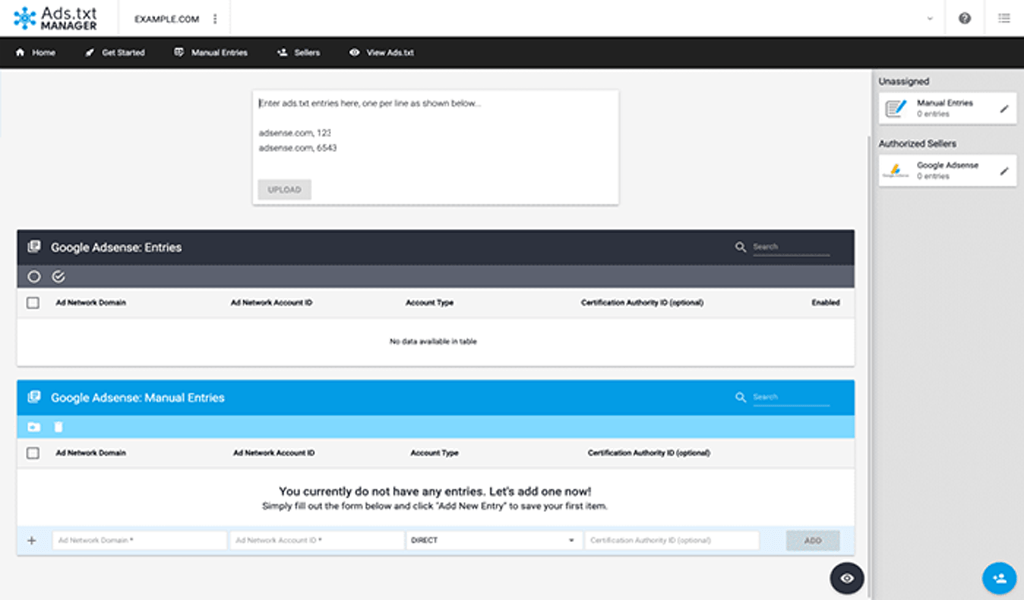Click the dark eye preview floating button
This screenshot has width=1024, height=600.
tap(847, 578)
